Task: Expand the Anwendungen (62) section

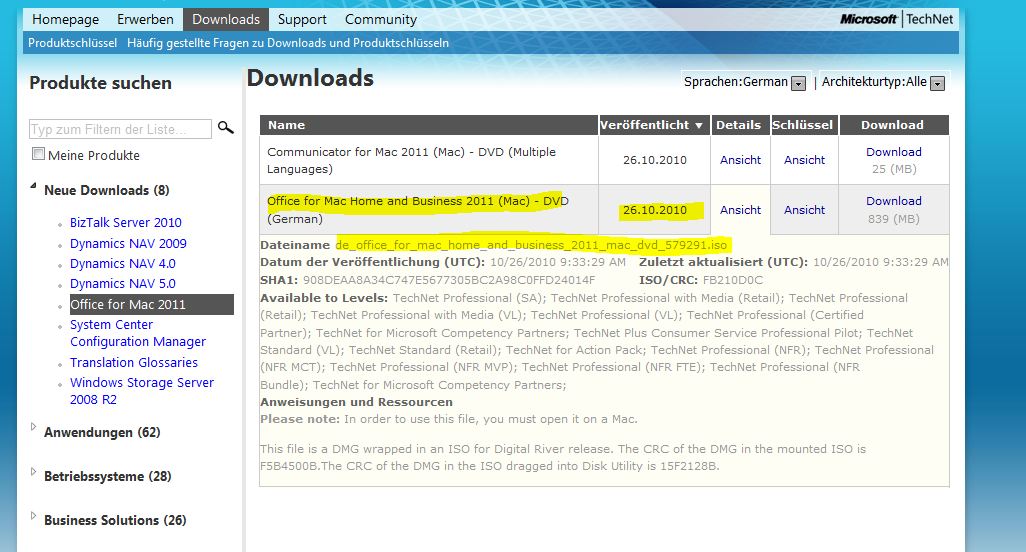Action: click(33, 426)
